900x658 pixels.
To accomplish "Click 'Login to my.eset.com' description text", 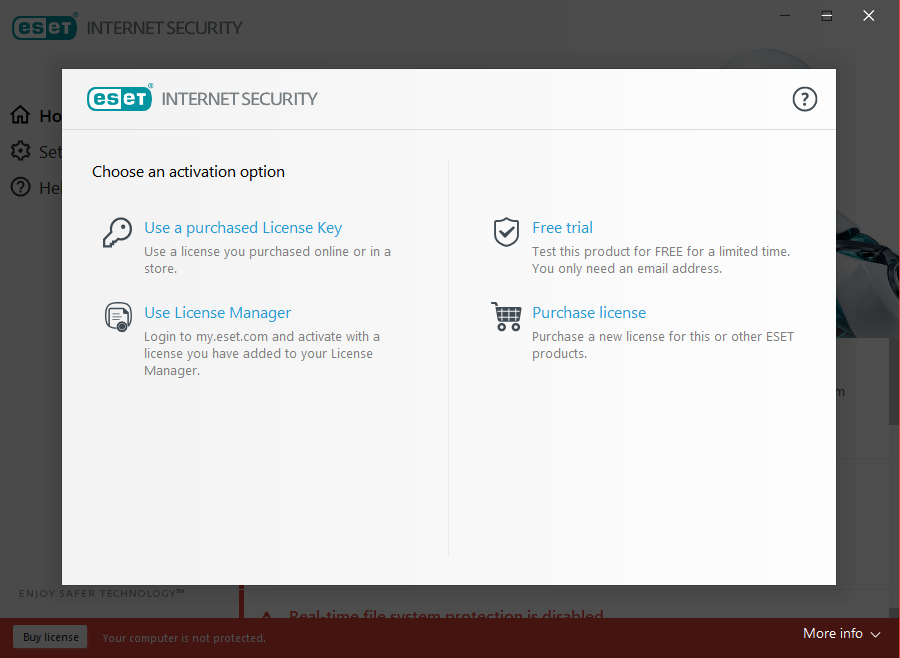I will (x=262, y=353).
